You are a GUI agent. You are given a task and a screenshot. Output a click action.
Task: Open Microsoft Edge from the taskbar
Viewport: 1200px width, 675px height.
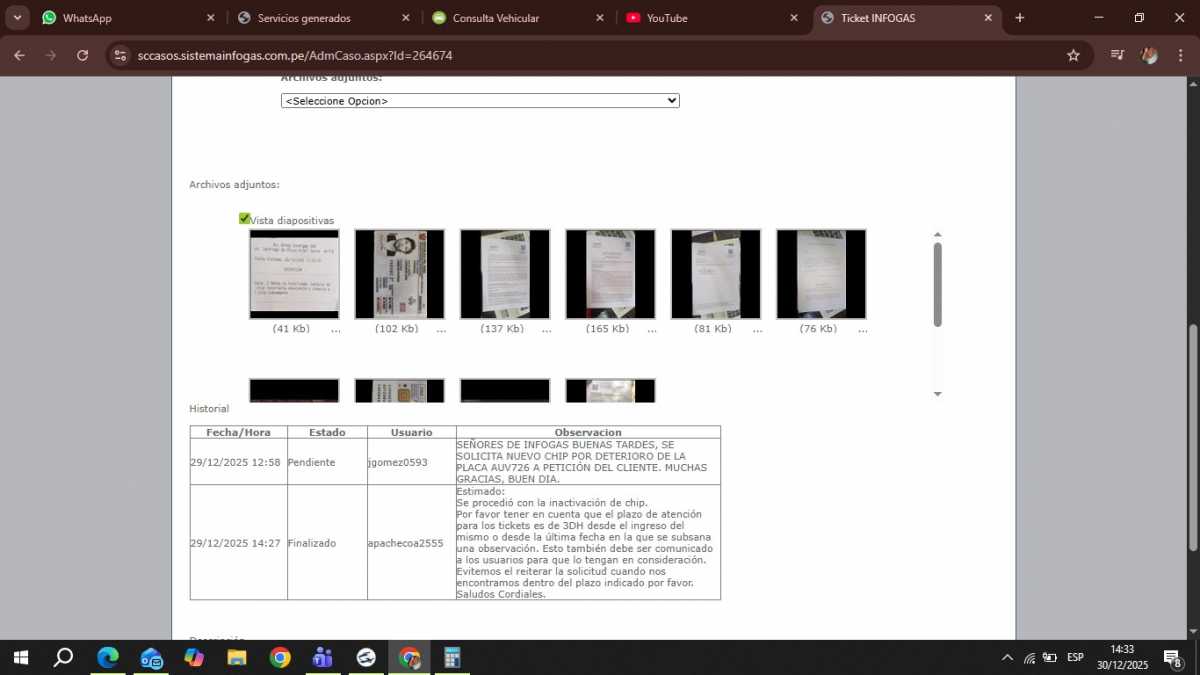(x=107, y=657)
